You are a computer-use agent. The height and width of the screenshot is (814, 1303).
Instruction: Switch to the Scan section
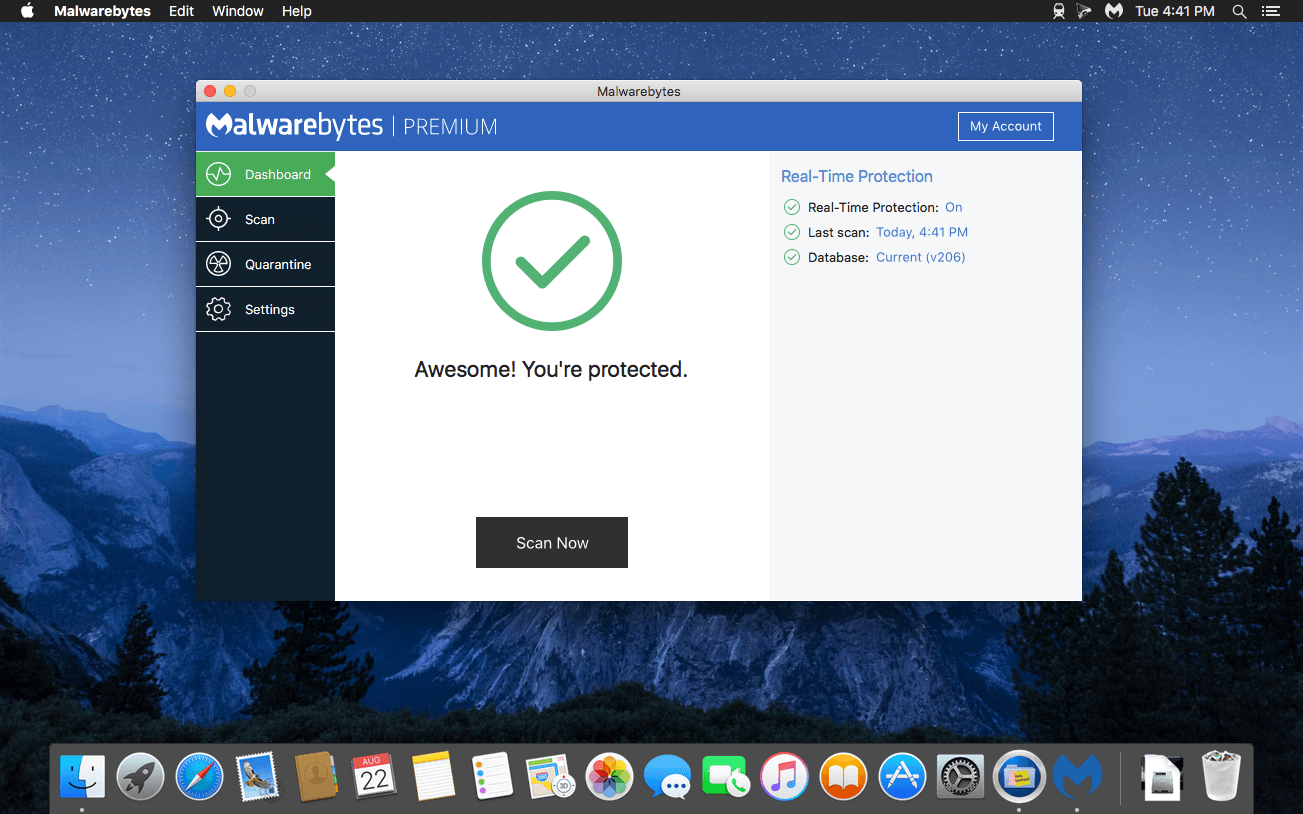click(265, 219)
